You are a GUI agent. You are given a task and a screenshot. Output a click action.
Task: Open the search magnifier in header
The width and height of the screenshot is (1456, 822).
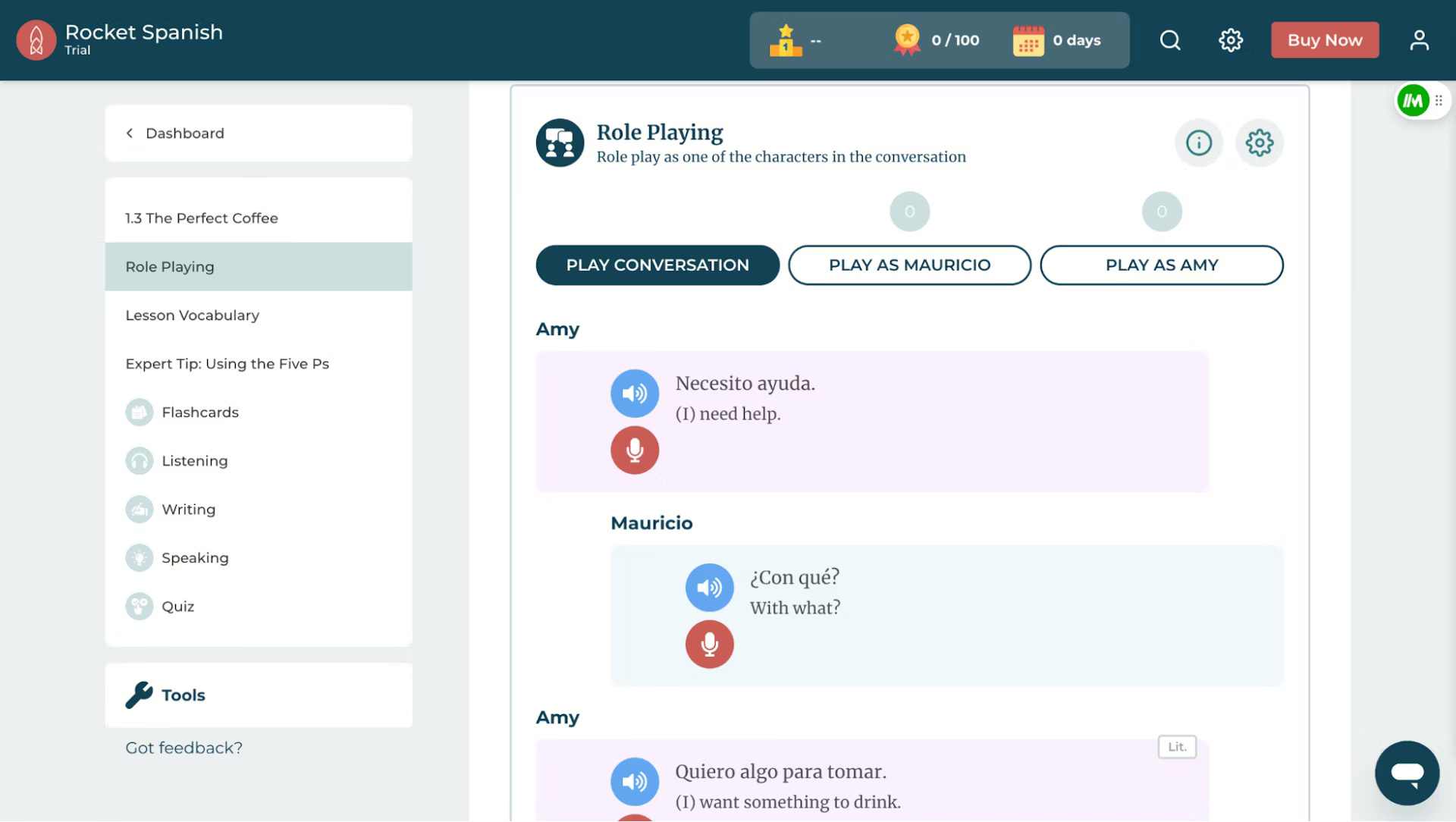(1170, 40)
